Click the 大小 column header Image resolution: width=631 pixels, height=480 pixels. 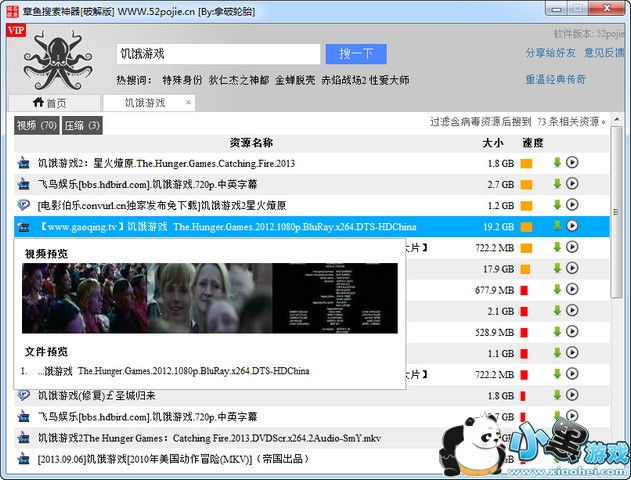(x=493, y=143)
